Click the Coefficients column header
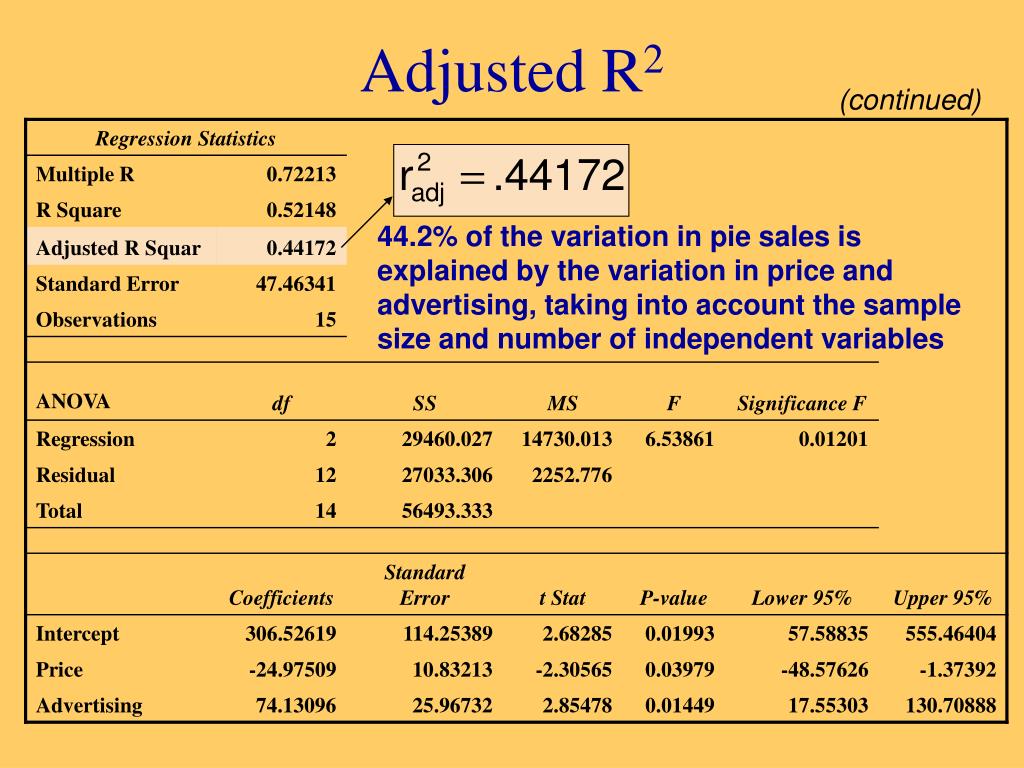1024x768 pixels. pyautogui.click(x=281, y=598)
